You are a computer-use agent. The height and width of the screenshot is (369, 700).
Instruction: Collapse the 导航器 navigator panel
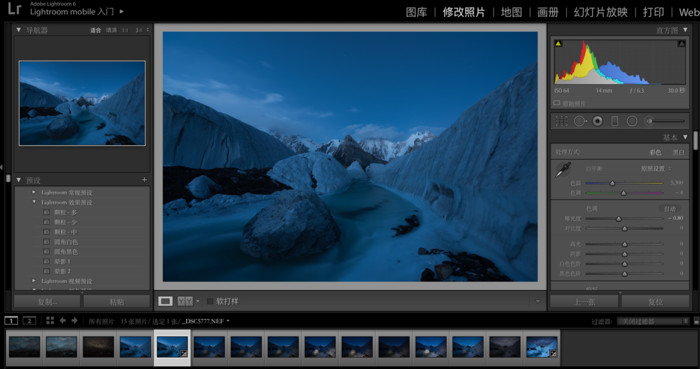coord(18,30)
